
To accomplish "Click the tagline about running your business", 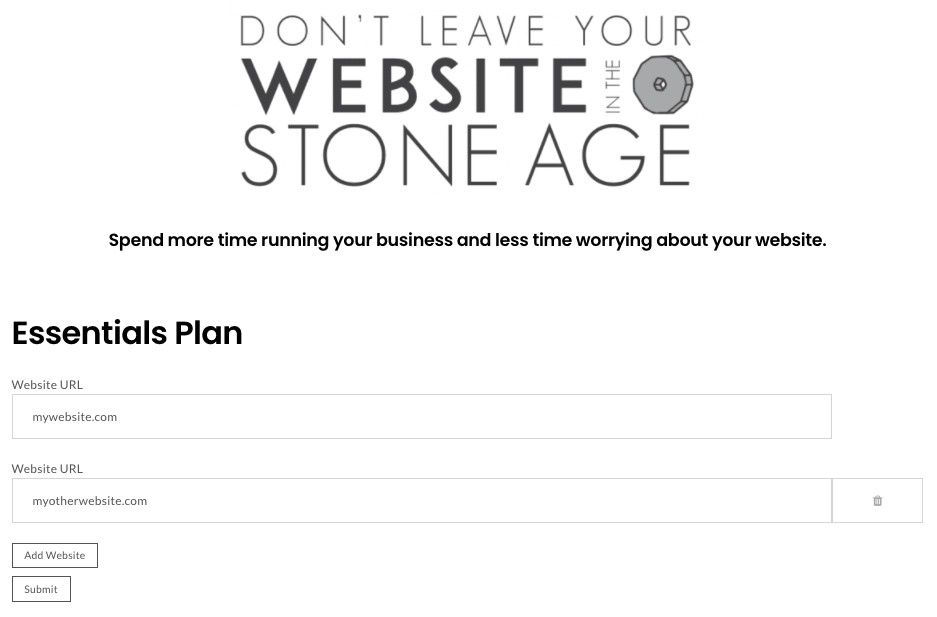I will pos(467,240).
